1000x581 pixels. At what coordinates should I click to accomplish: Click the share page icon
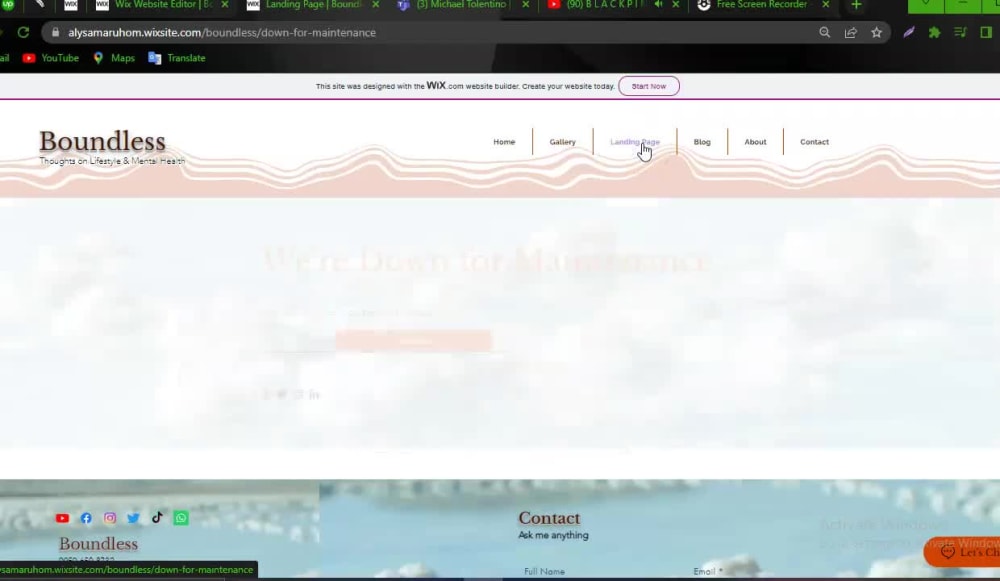pyautogui.click(x=851, y=33)
